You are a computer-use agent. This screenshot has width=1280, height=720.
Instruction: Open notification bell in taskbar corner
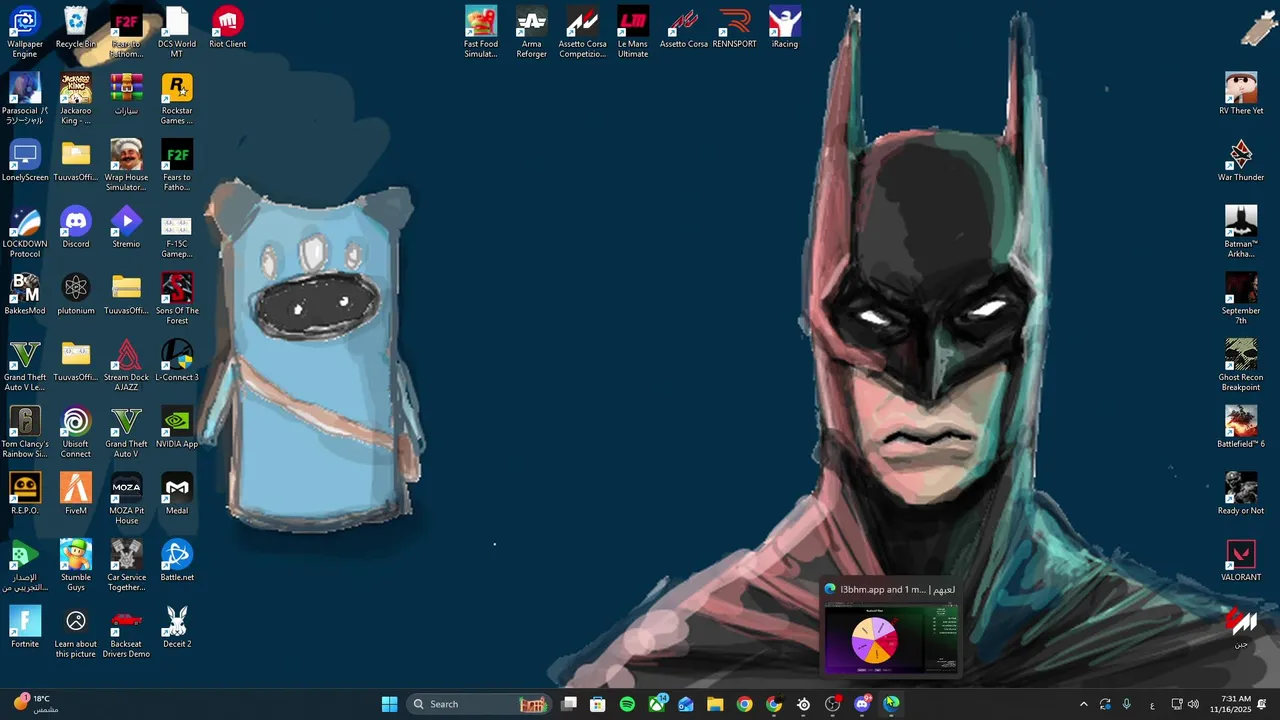1262,704
